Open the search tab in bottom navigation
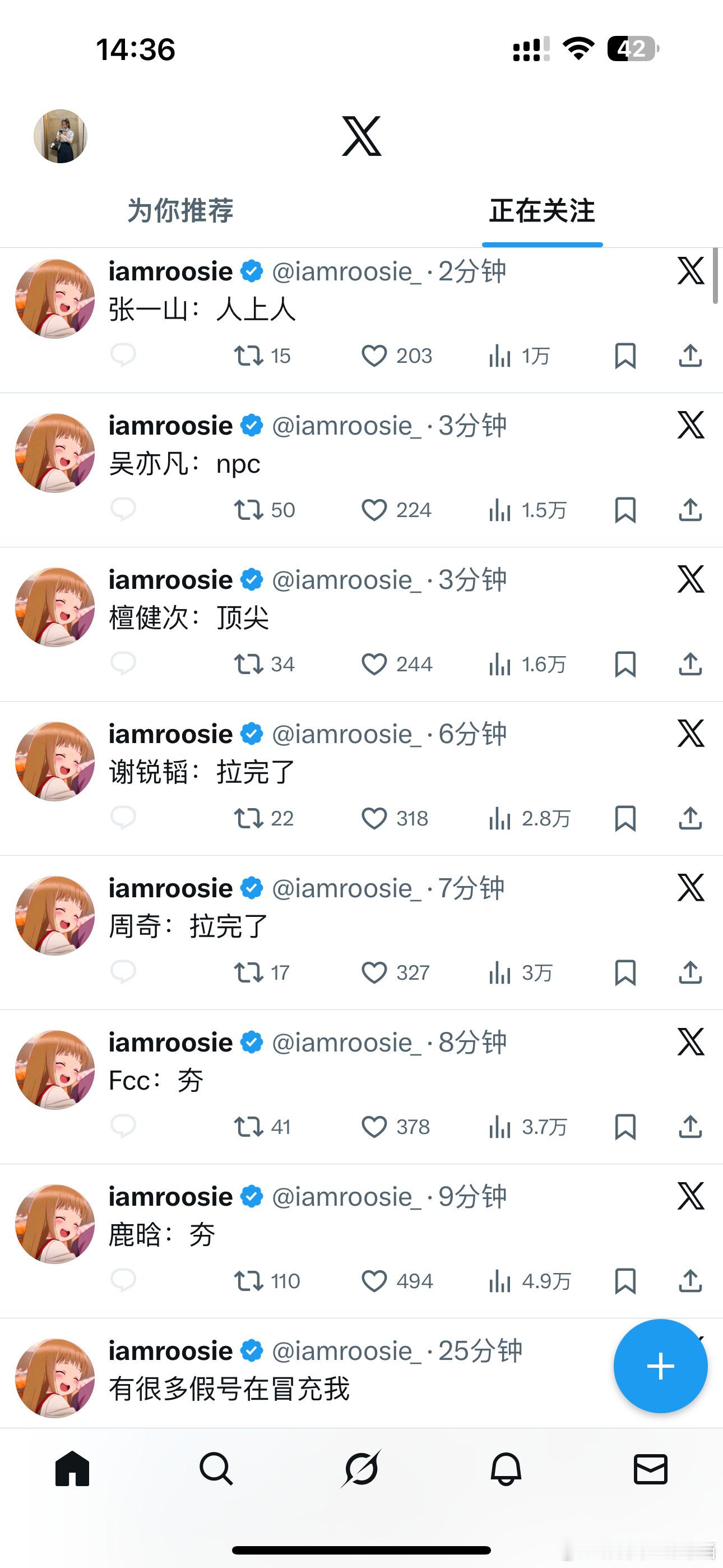The image size is (723, 1568). point(216,1469)
